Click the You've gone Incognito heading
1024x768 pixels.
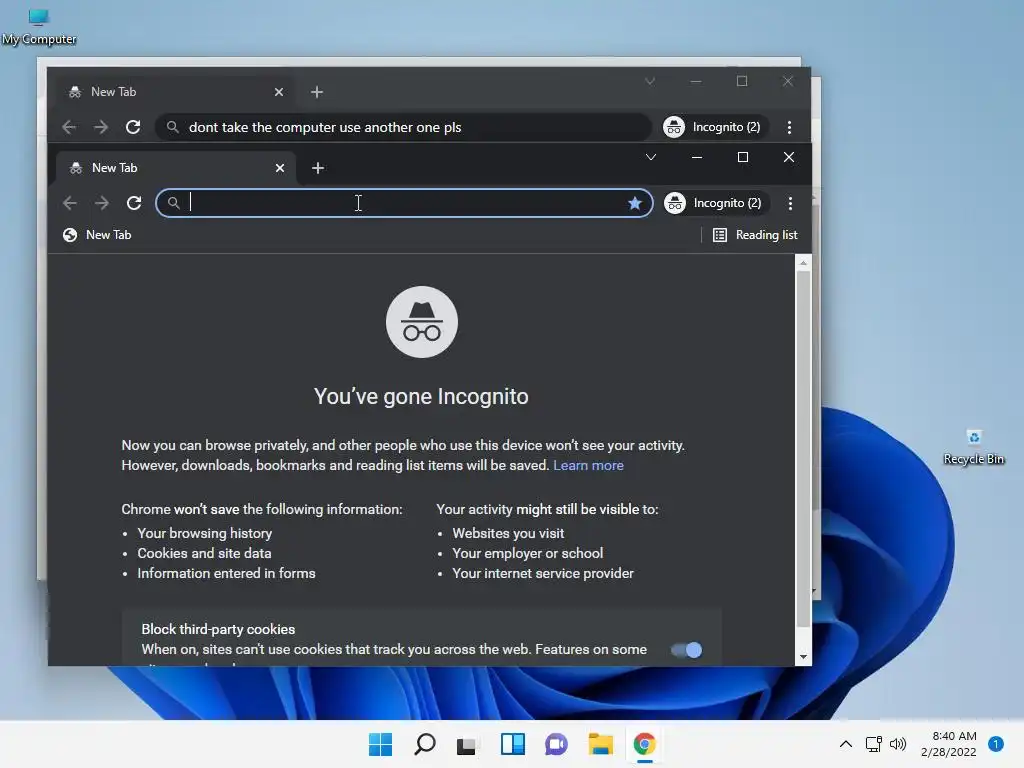point(421,396)
